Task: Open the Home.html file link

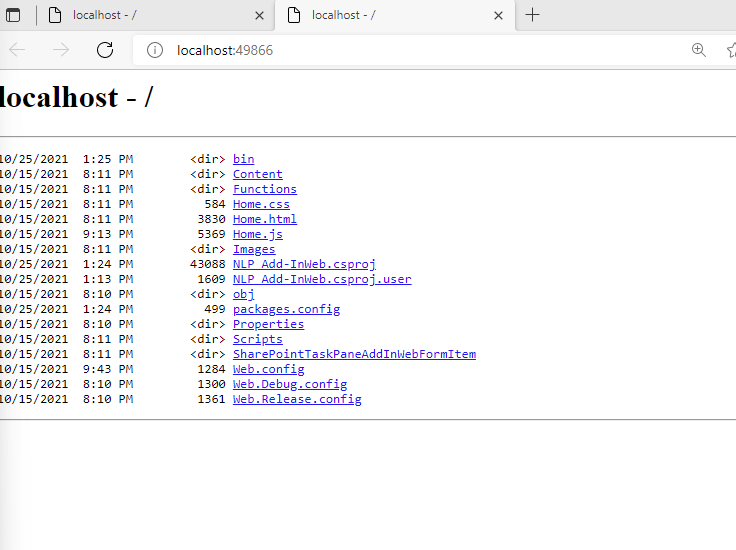Action: pos(265,219)
